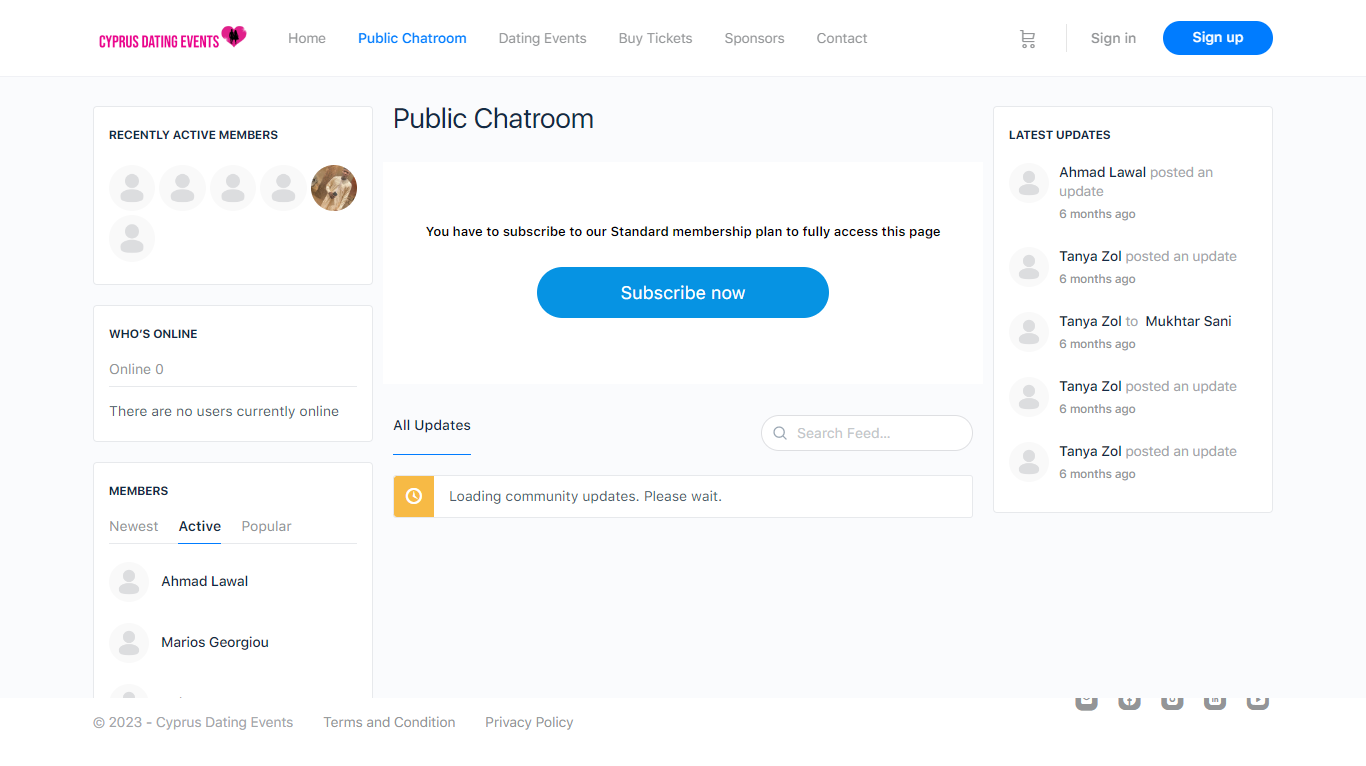Open the LinkedIn footer icon
The image size is (1366, 766).
point(1215,702)
